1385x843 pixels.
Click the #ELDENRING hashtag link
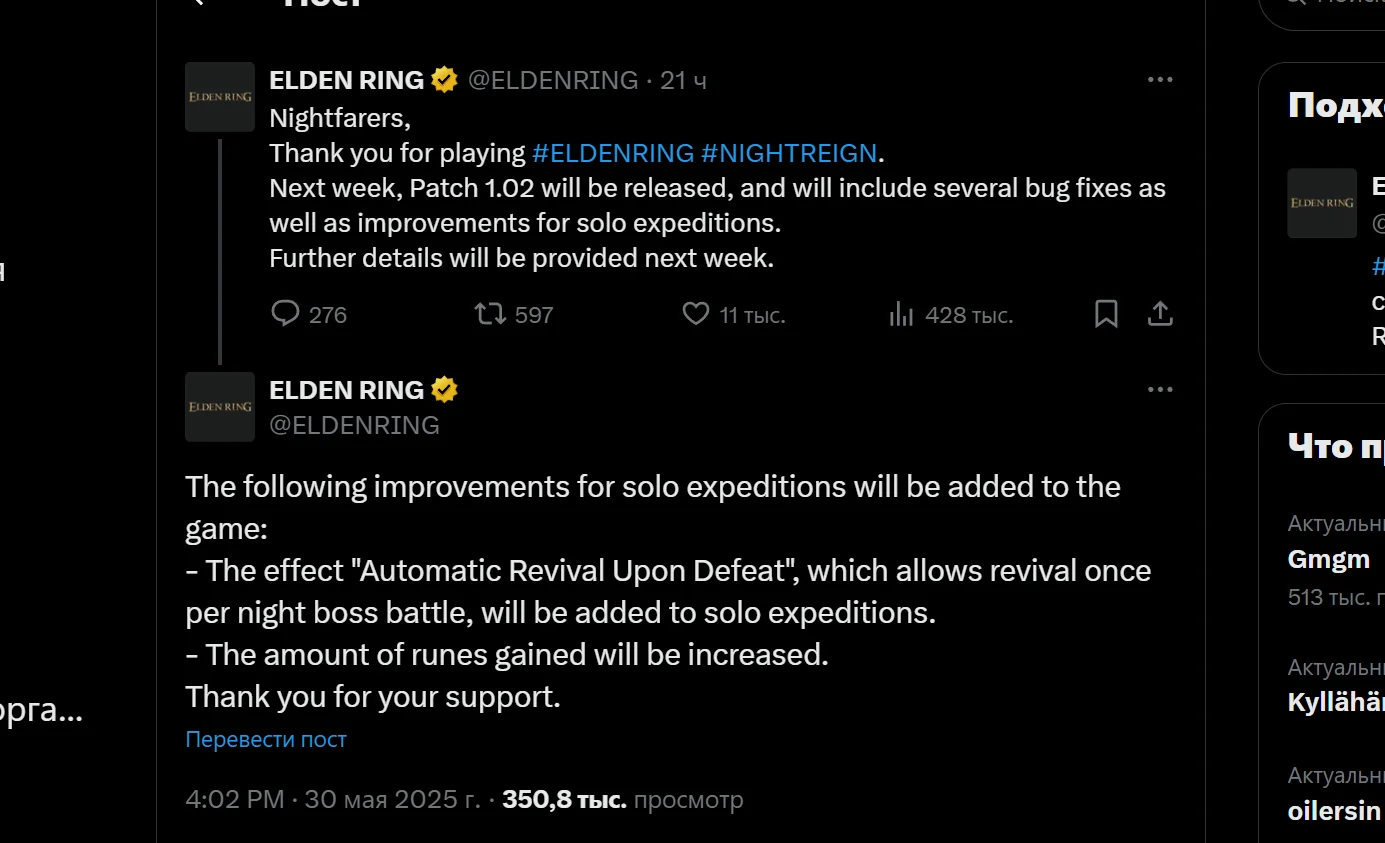[x=613, y=153]
